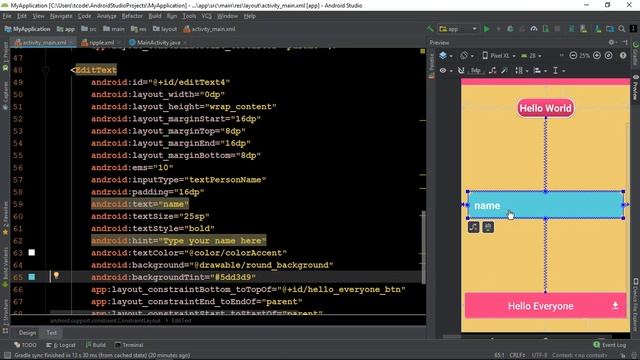This screenshot has width=640, height=360.
Task: Open the Tools menu
Action: (x=189, y=16)
